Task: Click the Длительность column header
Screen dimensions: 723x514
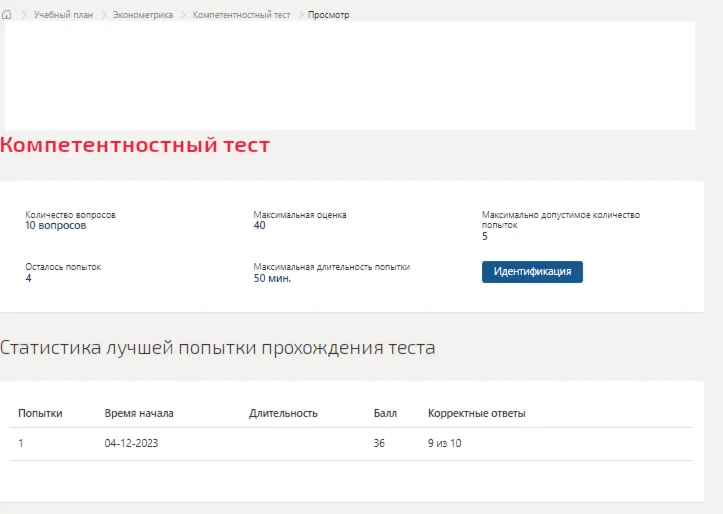Action: coord(283,413)
